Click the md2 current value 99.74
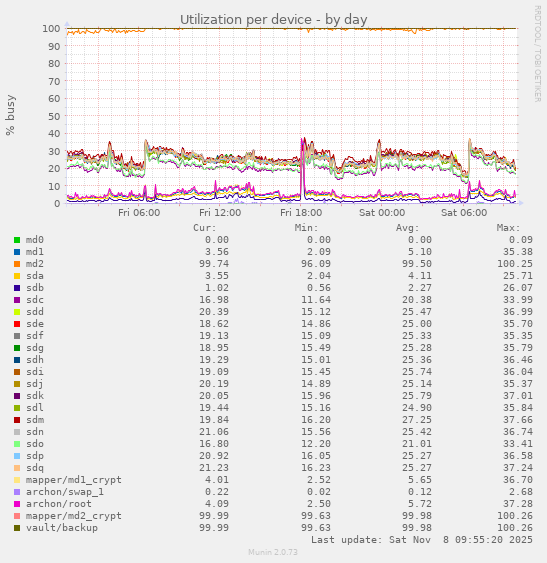This screenshot has width=547, height=563. click(x=214, y=264)
